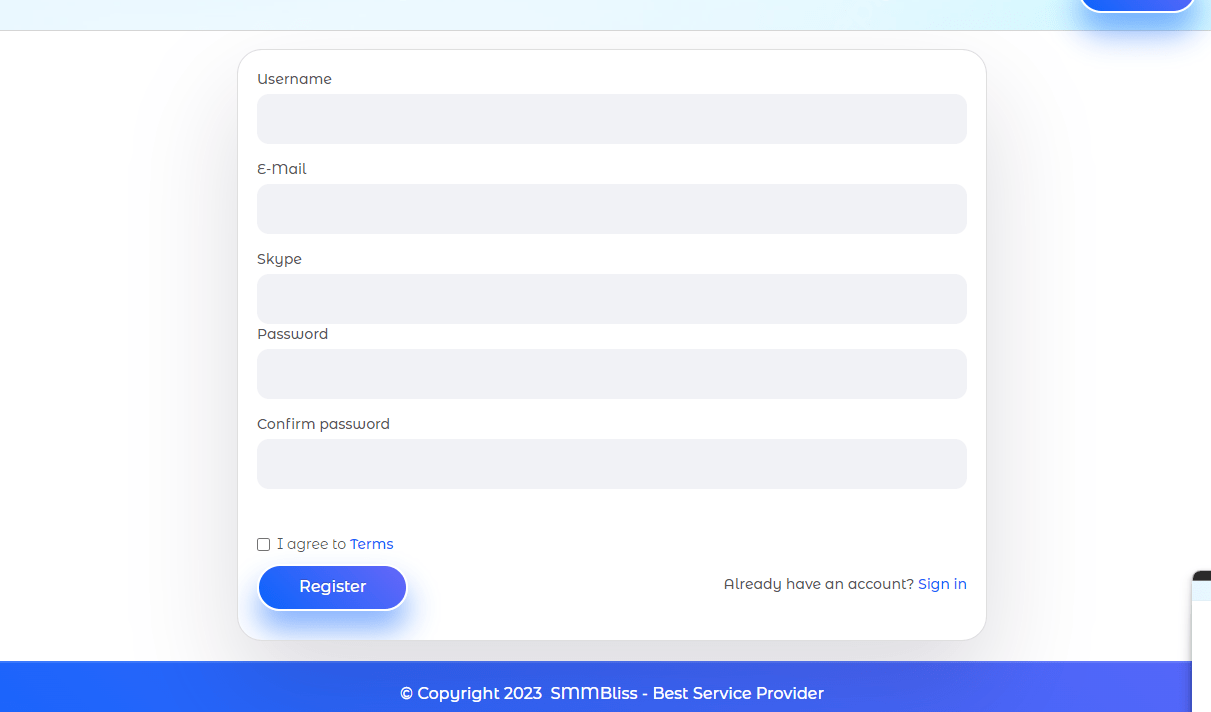Click the Username label text
Image resolution: width=1211 pixels, height=712 pixels.
pyautogui.click(x=294, y=79)
